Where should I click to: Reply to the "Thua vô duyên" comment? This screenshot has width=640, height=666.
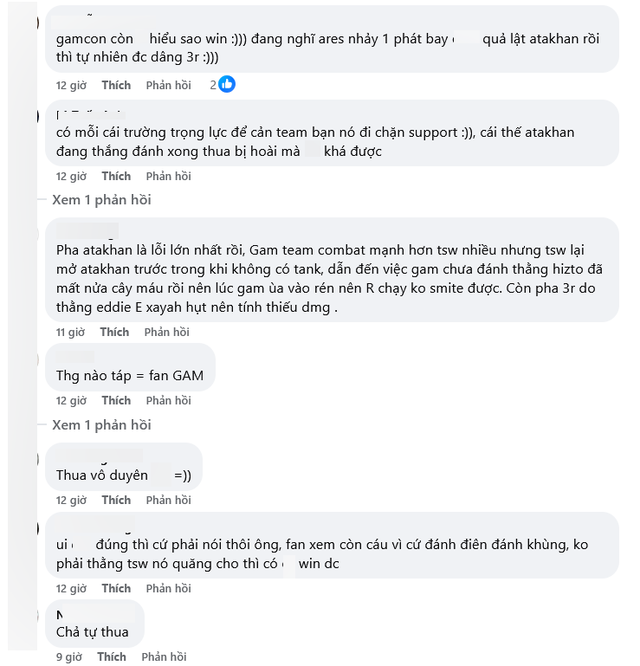[168, 500]
